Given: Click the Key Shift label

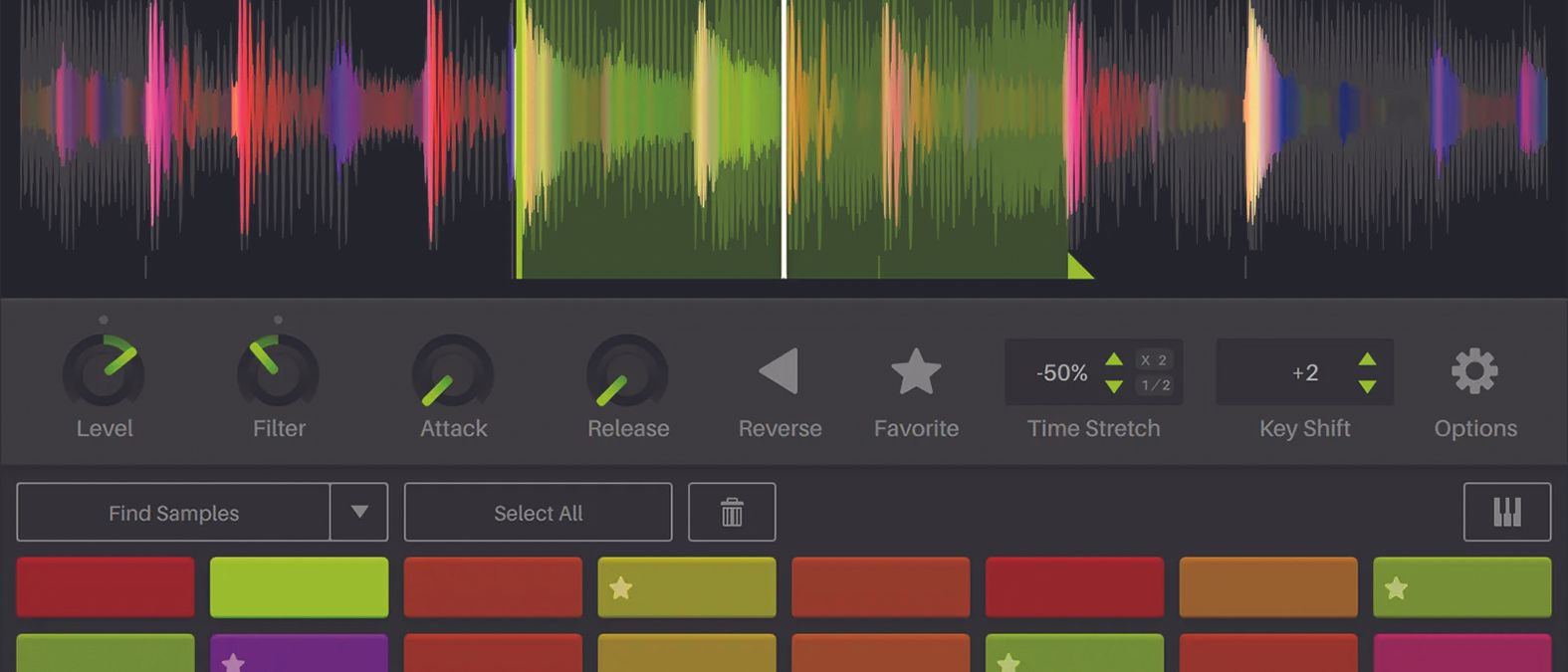Looking at the screenshot, I should (x=1304, y=428).
